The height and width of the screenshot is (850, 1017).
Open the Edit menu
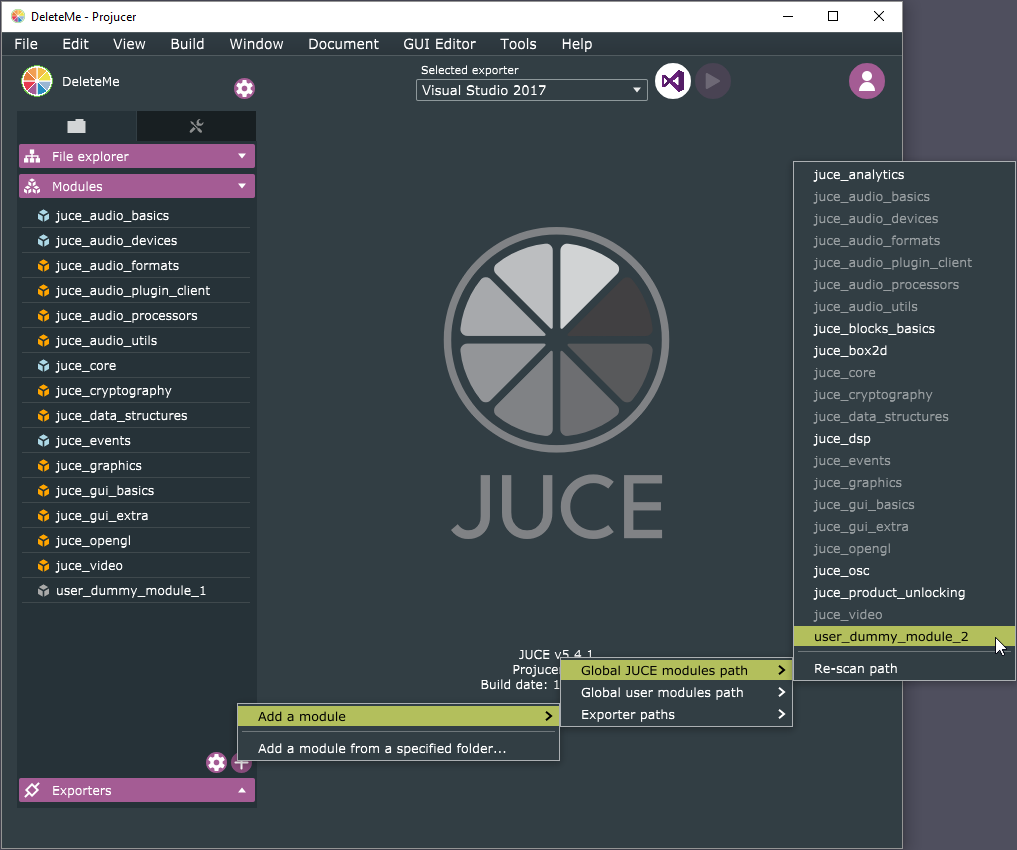click(x=75, y=44)
